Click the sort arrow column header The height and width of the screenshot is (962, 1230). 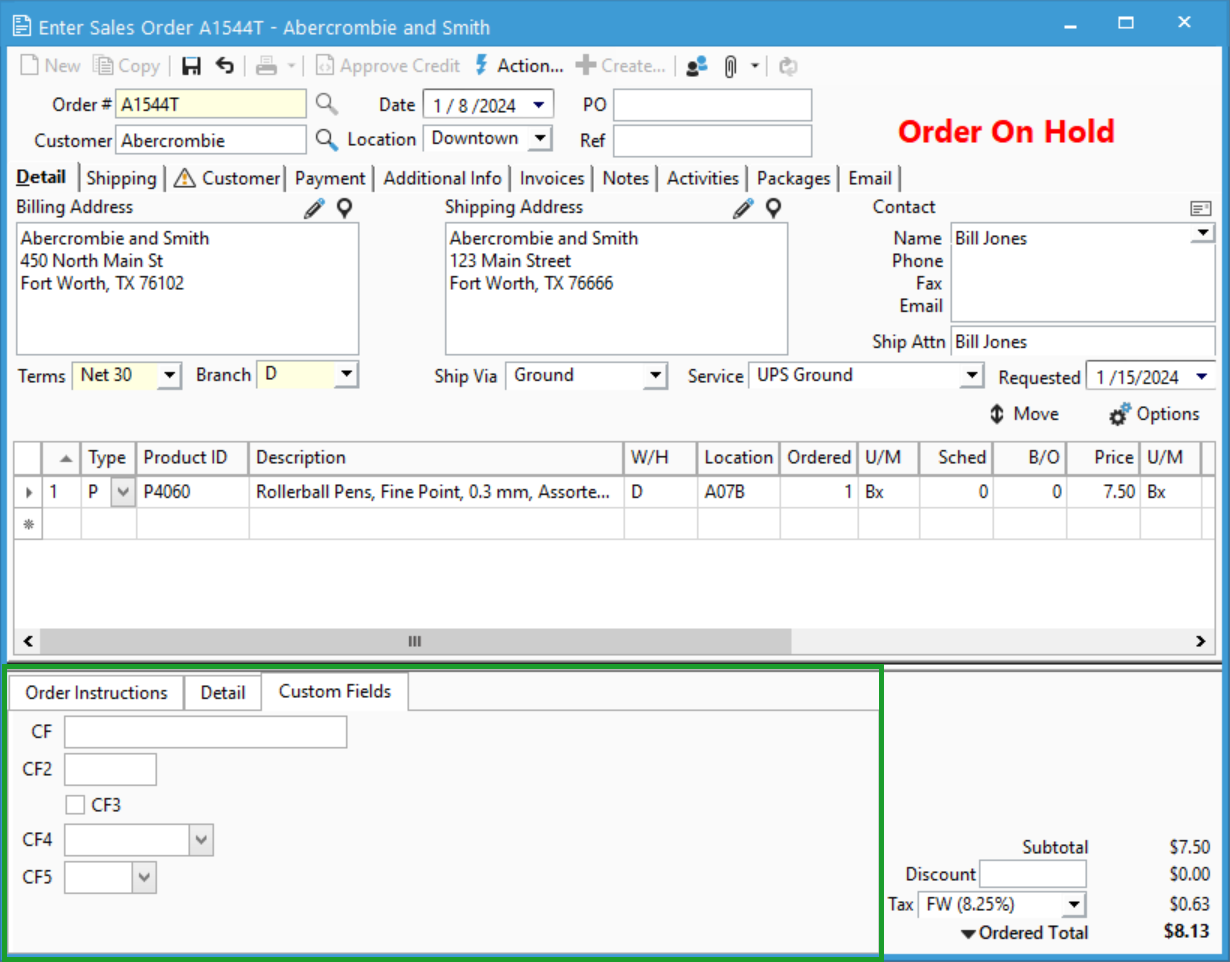(62, 458)
